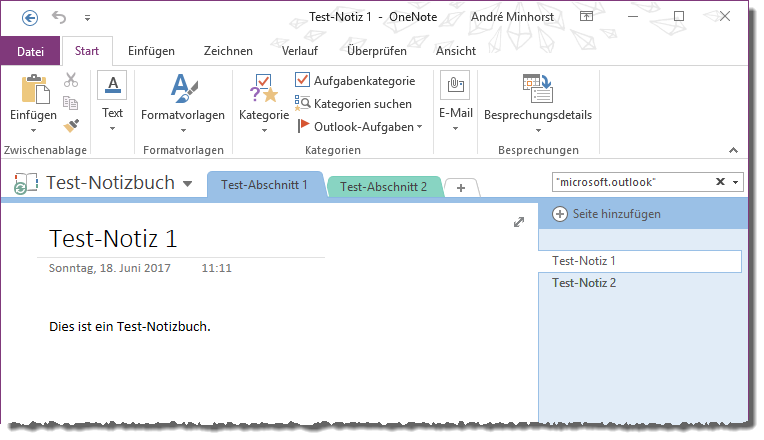Click the date Sonntag, 18. Juni 2017

(110, 268)
